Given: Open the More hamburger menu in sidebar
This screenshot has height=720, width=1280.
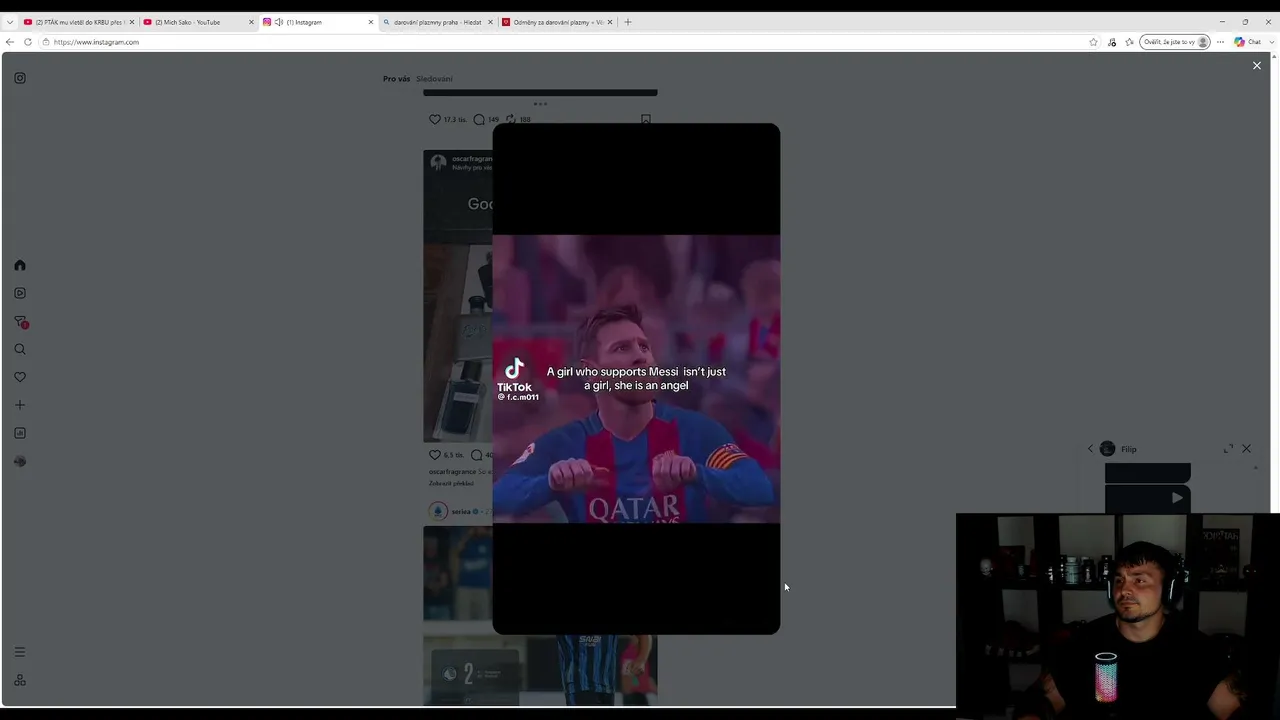Looking at the screenshot, I should coord(20,652).
